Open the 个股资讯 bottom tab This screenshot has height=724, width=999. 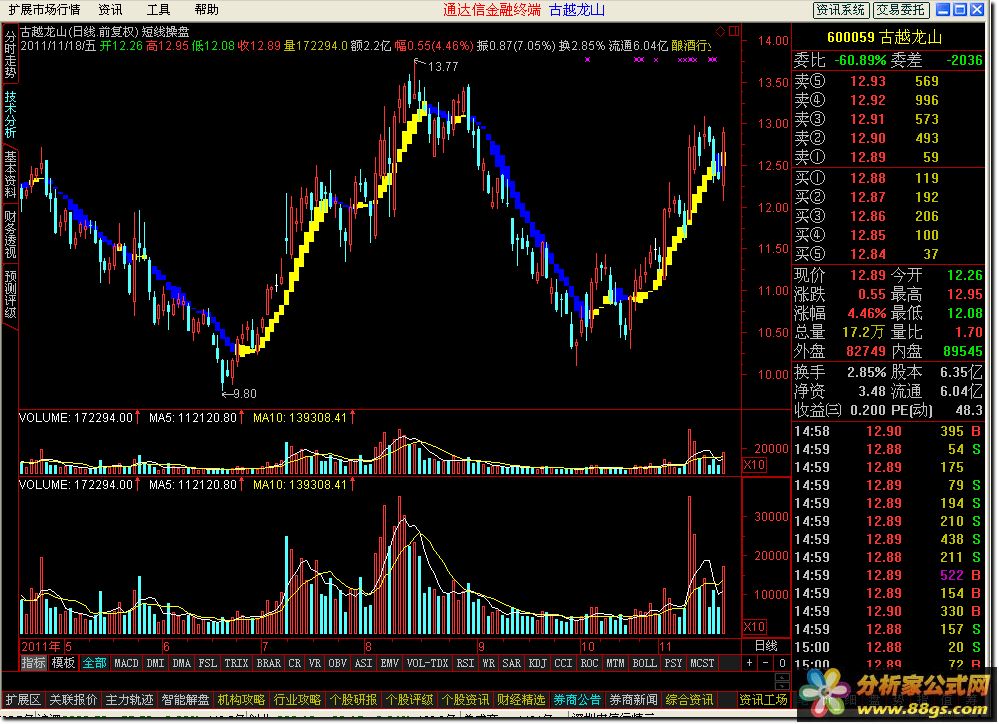click(465, 700)
